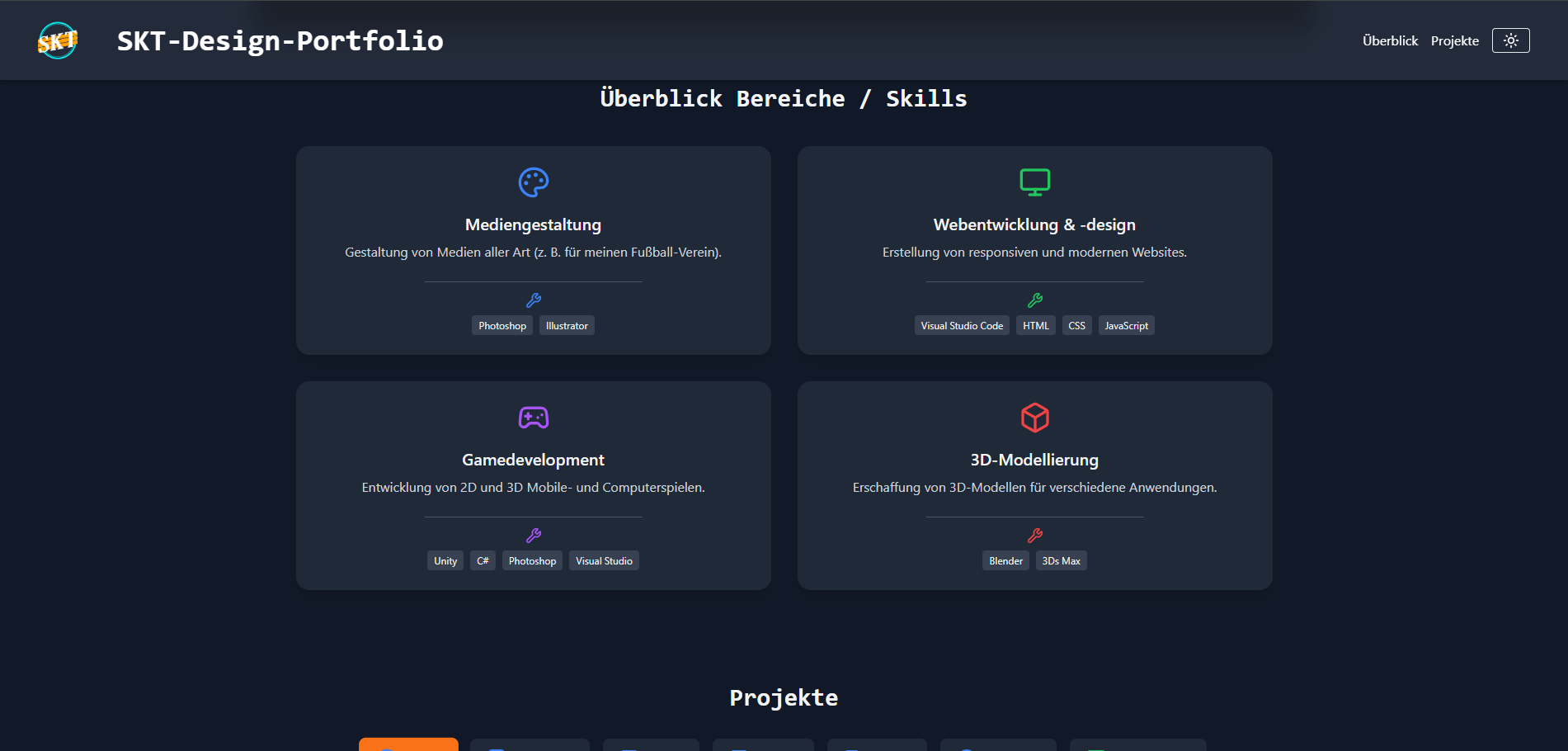Select the Illustrator skill tag
The height and width of the screenshot is (751, 1568).
(567, 326)
